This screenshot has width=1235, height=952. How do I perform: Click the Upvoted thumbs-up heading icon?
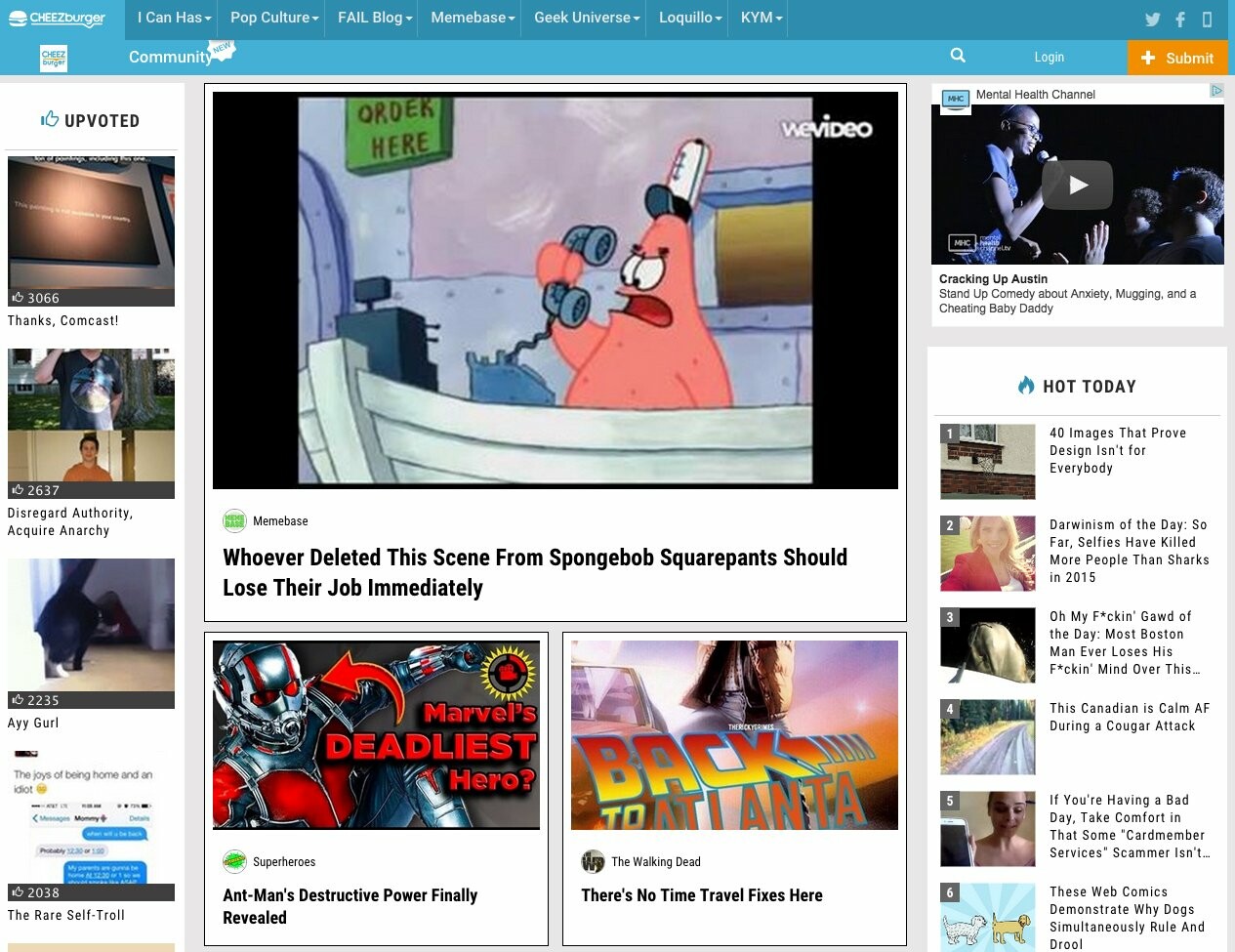[x=50, y=119]
